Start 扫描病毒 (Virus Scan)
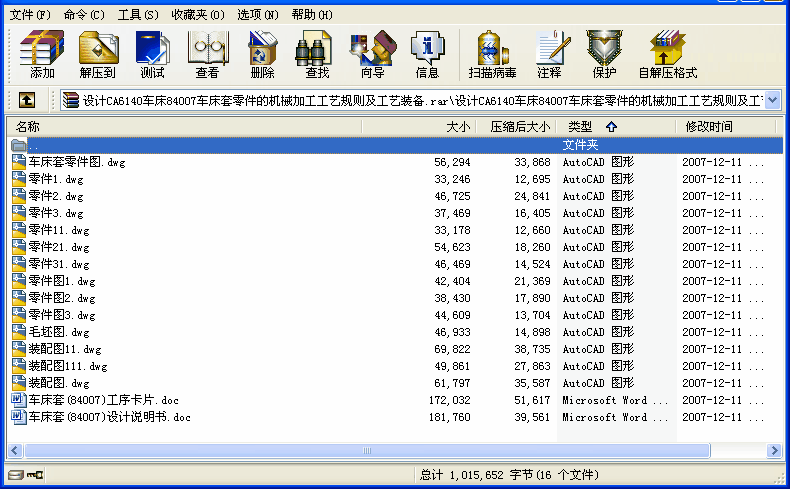790x489 pixels. point(493,54)
